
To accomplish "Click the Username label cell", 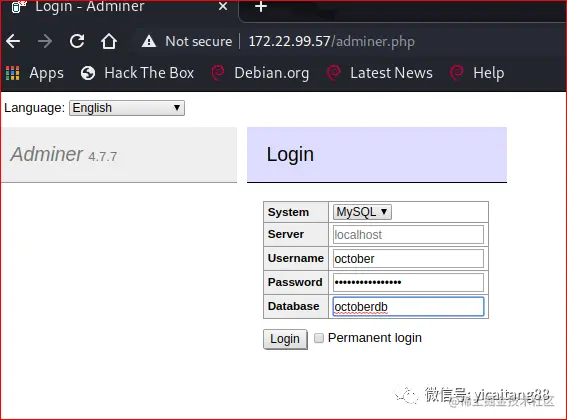I will (x=296, y=258).
